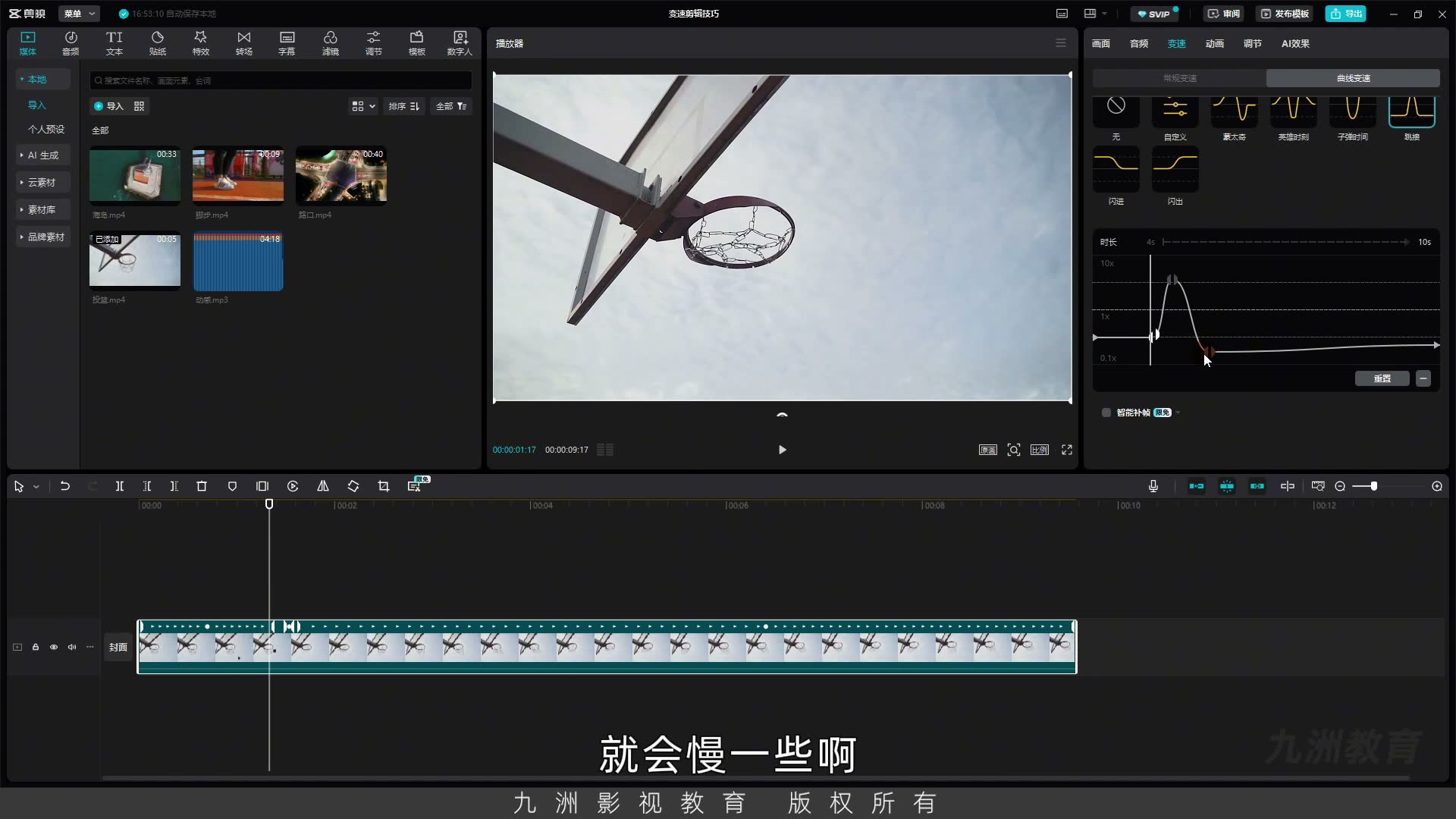Click the delete right of playhead tool
This screenshot has height=819, width=1456.
[174, 486]
